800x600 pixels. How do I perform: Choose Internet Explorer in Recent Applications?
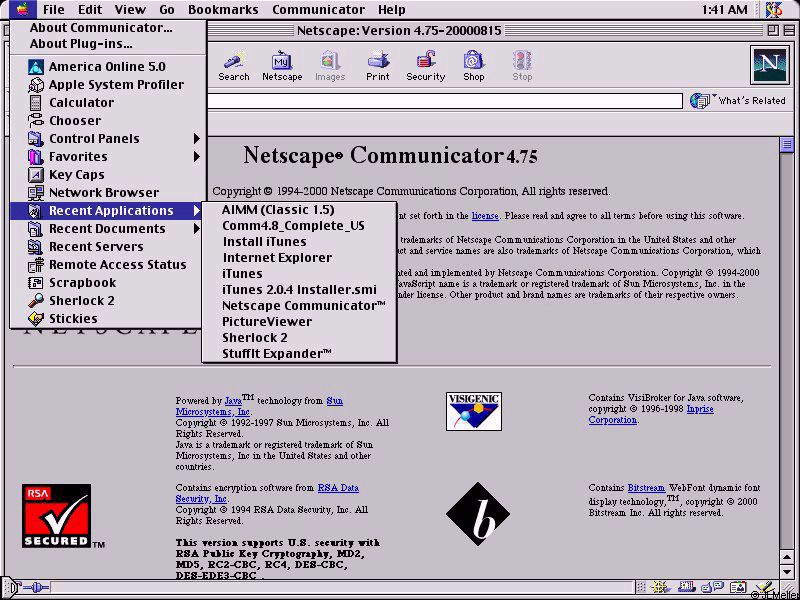click(x=299, y=258)
